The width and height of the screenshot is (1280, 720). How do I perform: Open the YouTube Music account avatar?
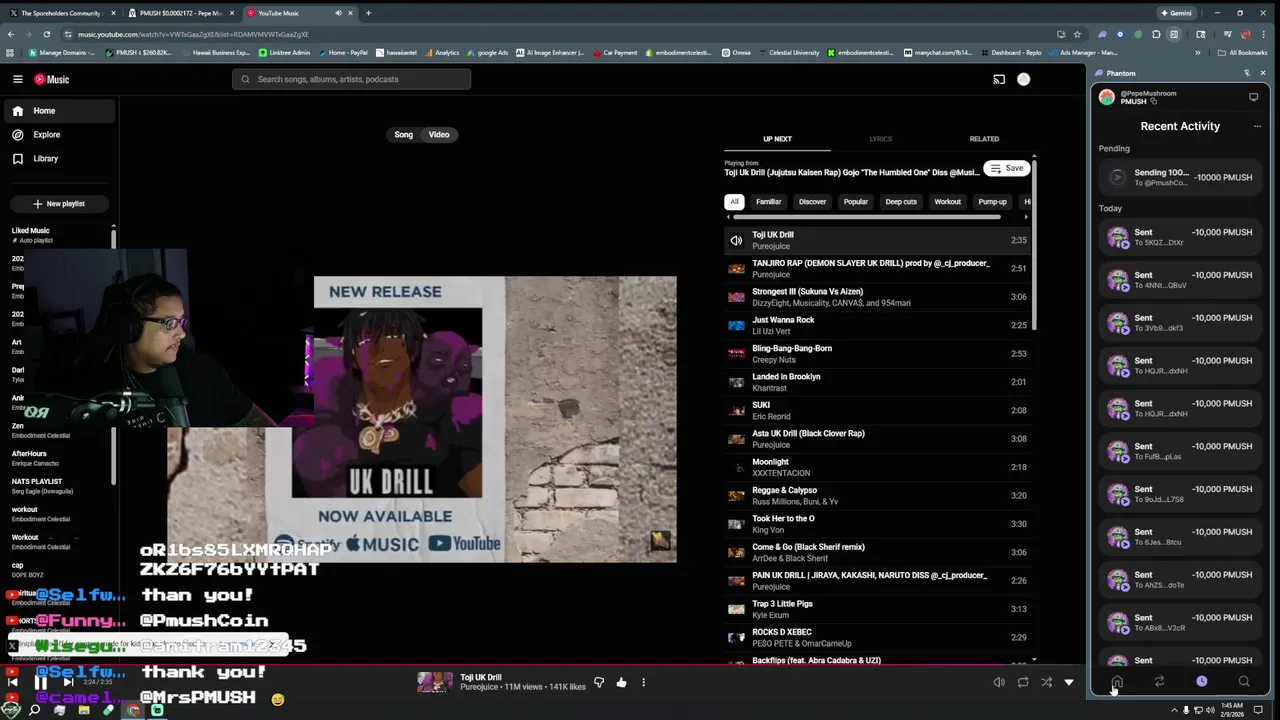coord(1023,79)
